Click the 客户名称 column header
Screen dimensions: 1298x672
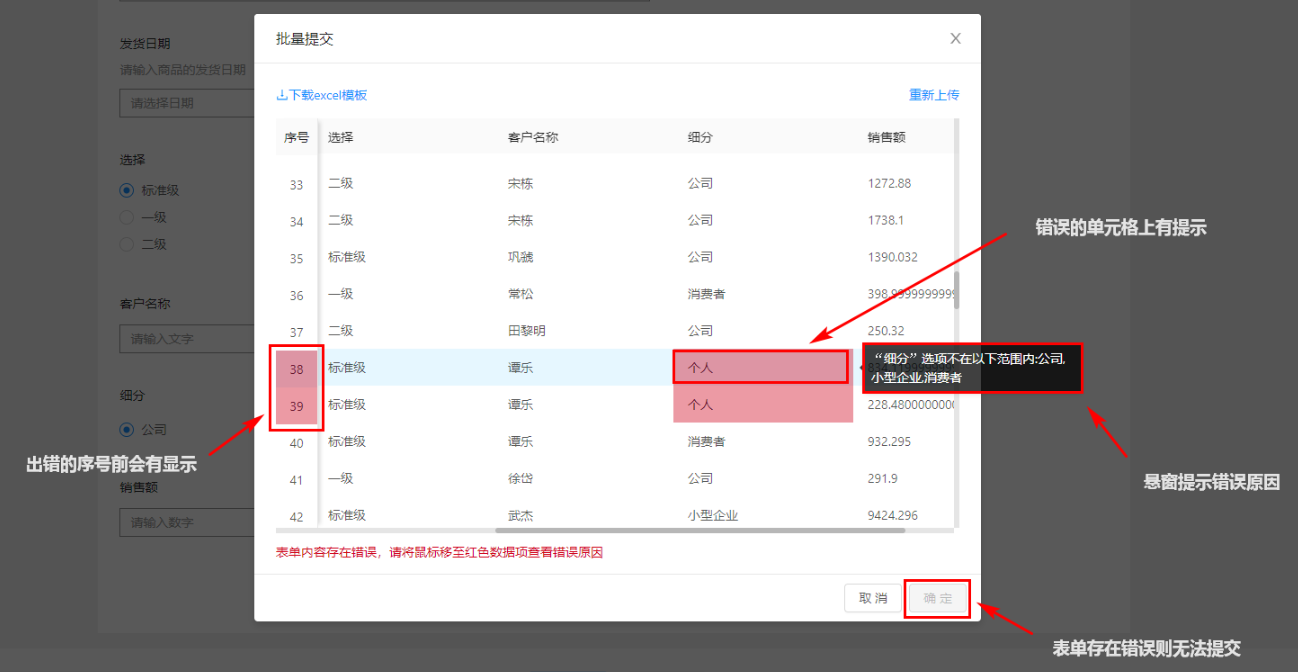pos(532,138)
